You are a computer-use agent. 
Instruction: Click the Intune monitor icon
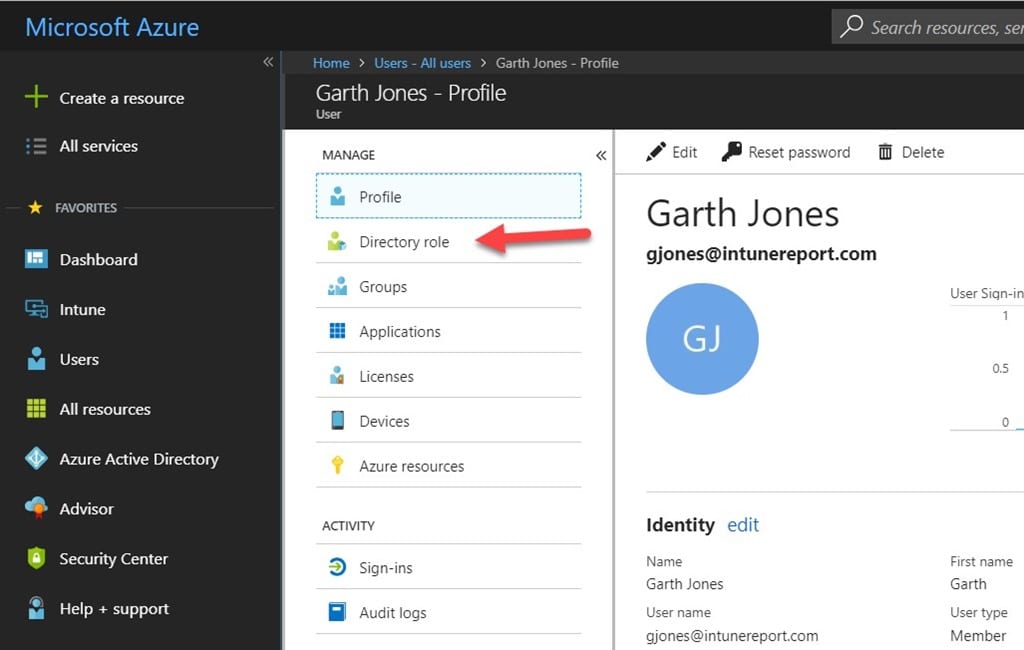coord(36,308)
